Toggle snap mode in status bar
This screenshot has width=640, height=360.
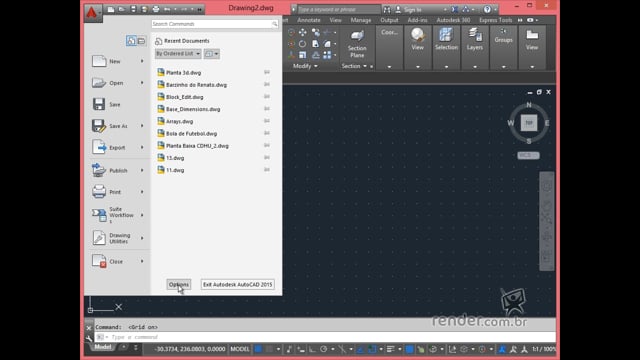click(269, 349)
